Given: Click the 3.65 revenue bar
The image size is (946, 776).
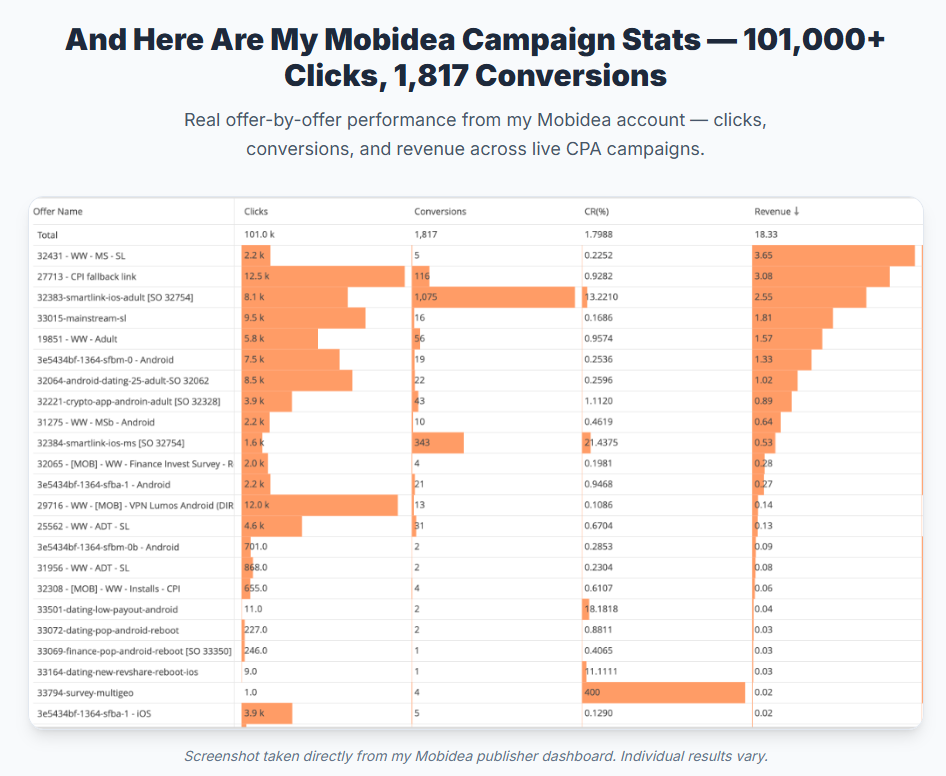Looking at the screenshot, I should click(834, 256).
